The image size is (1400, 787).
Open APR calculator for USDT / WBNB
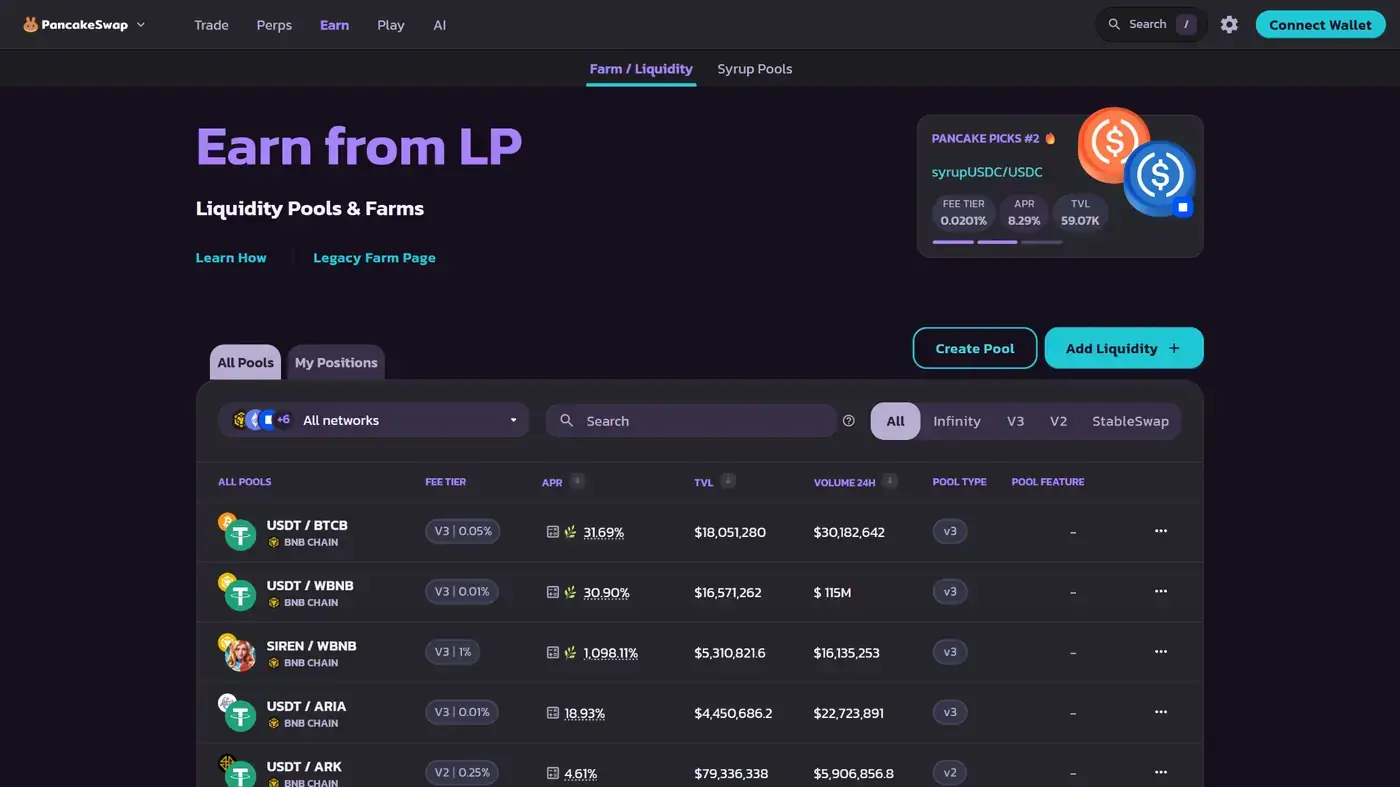(x=552, y=592)
